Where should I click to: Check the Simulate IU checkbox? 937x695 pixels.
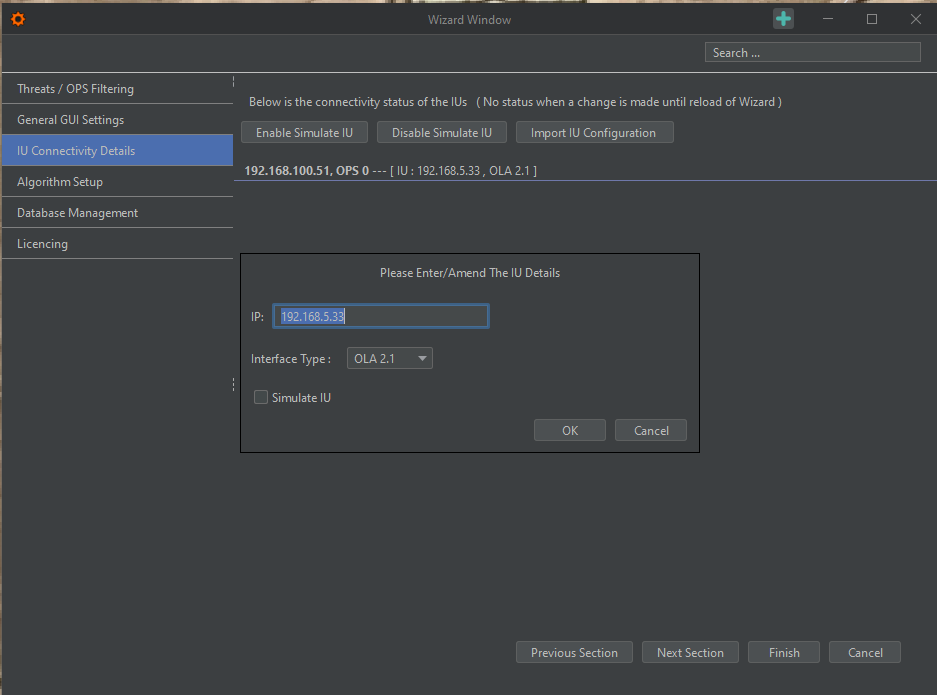coord(260,397)
